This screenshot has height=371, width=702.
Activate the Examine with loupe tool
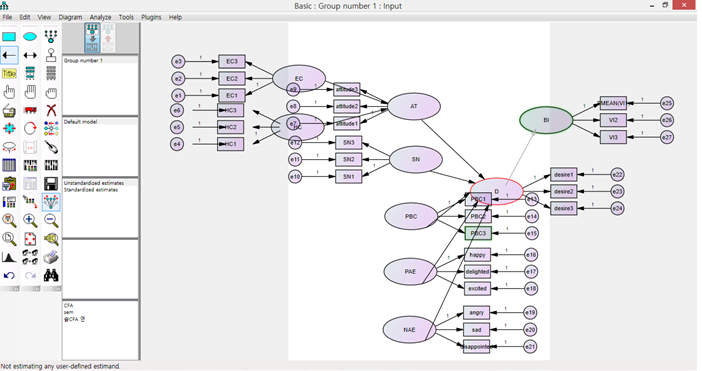pos(51,239)
